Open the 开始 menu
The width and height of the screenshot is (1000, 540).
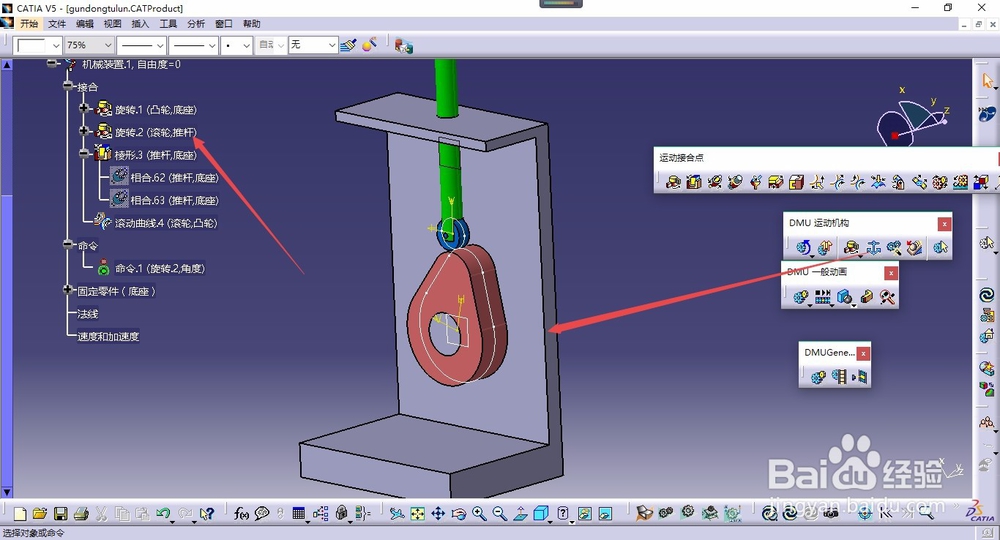click(29, 24)
